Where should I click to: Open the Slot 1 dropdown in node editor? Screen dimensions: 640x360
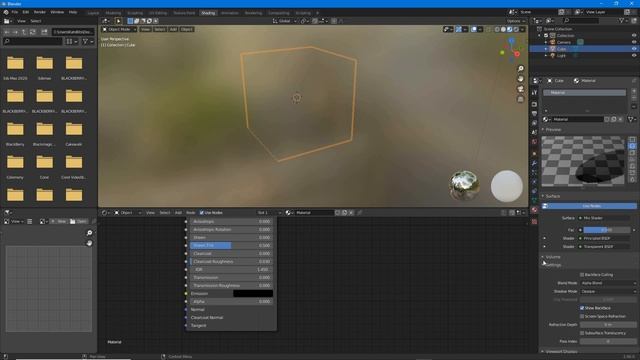[x=269, y=213]
